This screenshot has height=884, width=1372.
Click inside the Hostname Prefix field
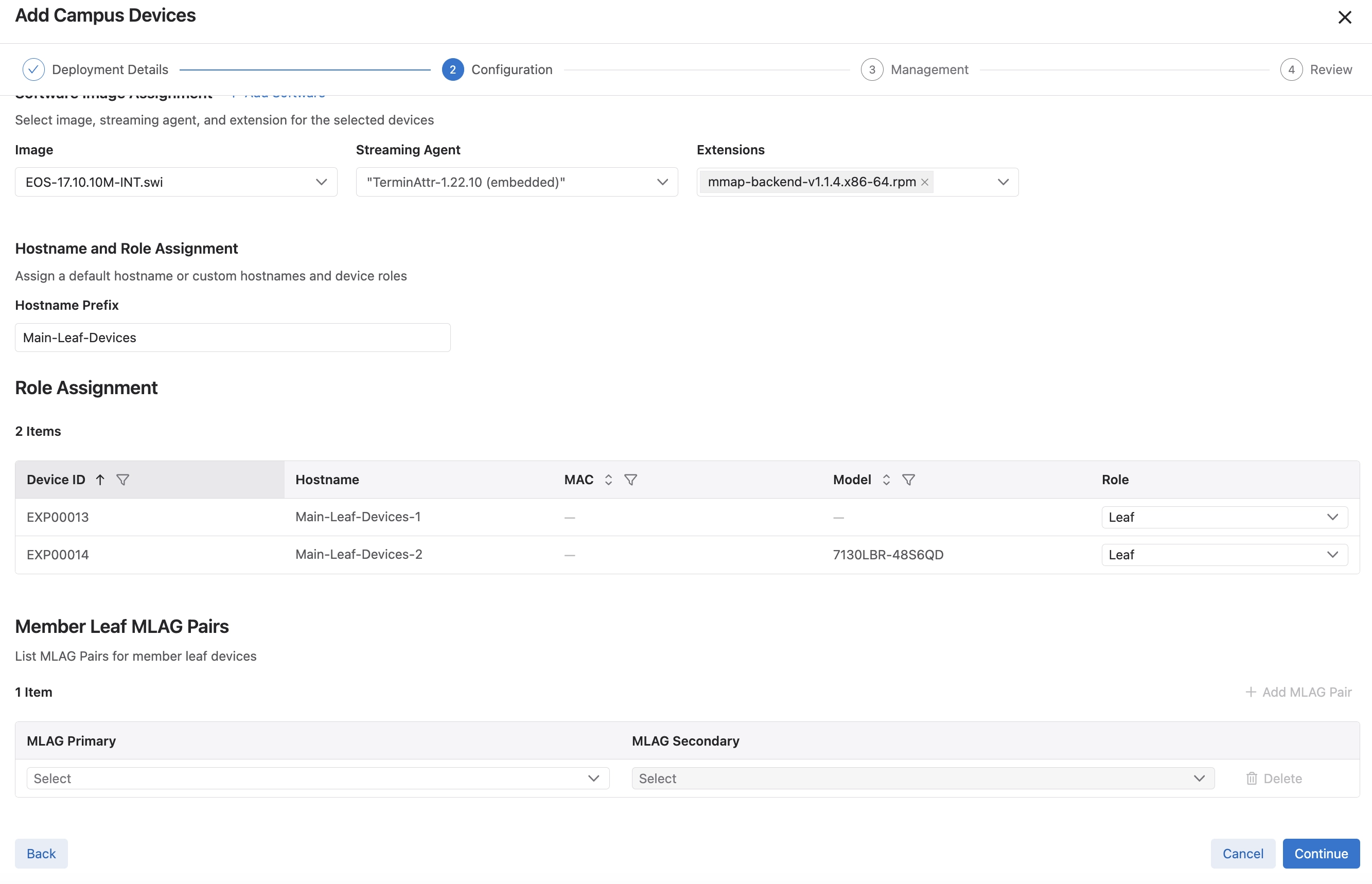coord(232,338)
